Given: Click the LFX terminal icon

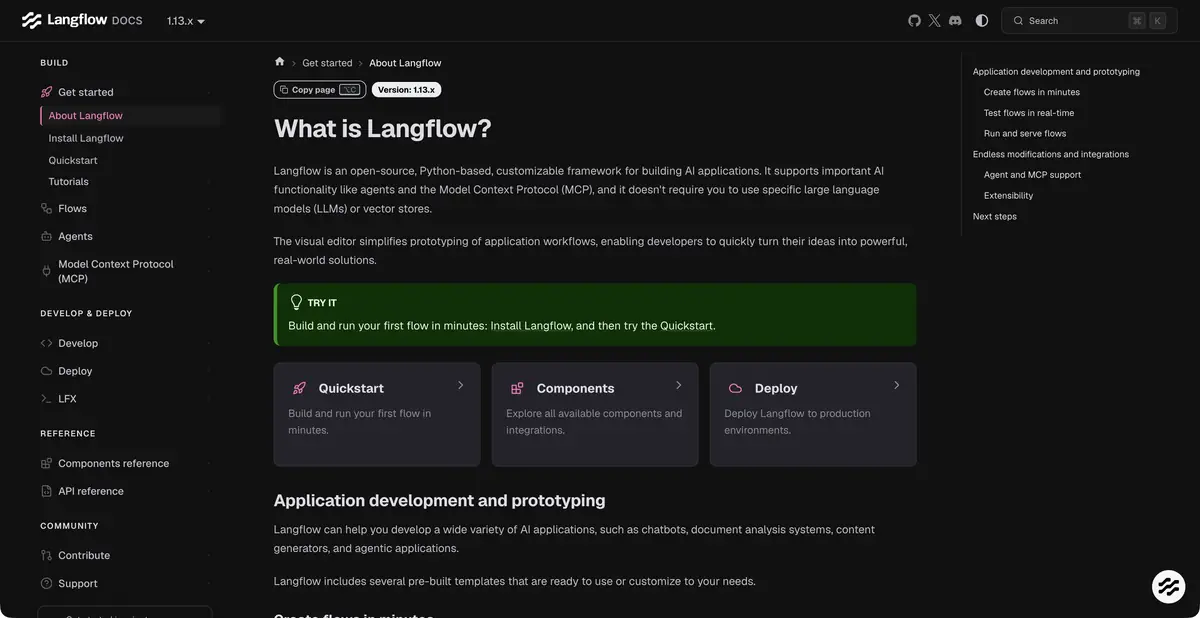Looking at the screenshot, I should pyautogui.click(x=46, y=399).
